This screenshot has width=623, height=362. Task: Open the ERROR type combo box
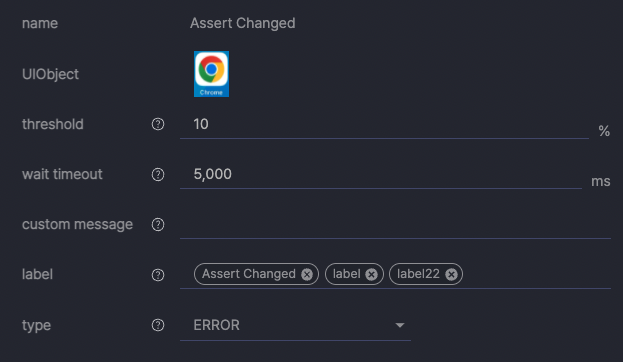295,325
